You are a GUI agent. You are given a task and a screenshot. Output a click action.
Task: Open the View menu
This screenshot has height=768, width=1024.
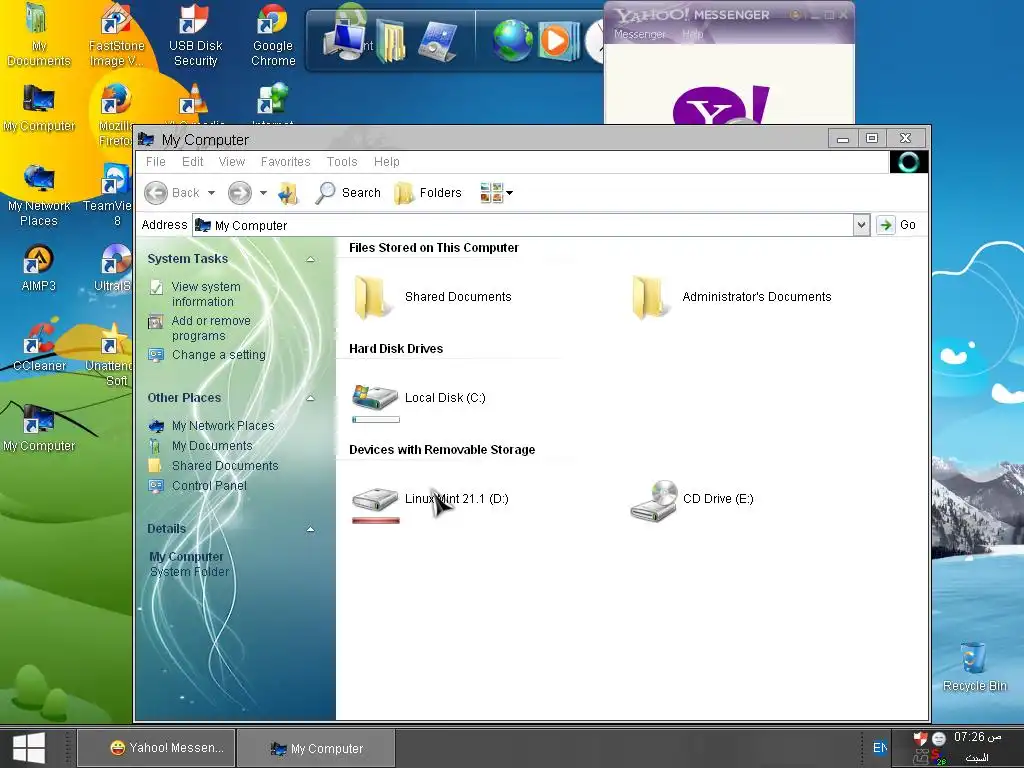point(232,161)
